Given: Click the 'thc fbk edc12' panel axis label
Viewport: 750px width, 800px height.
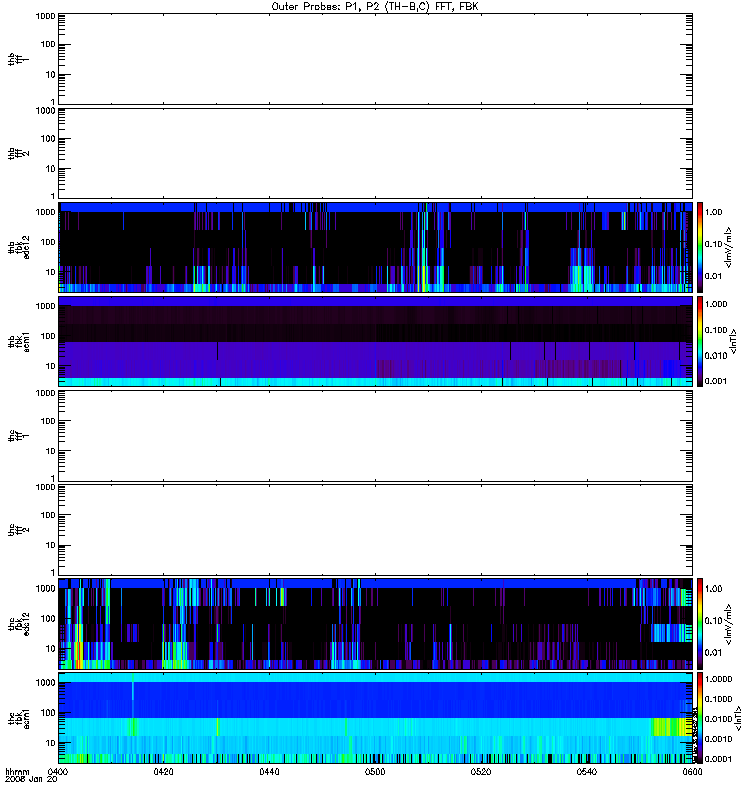Looking at the screenshot, I should (x=18, y=624).
